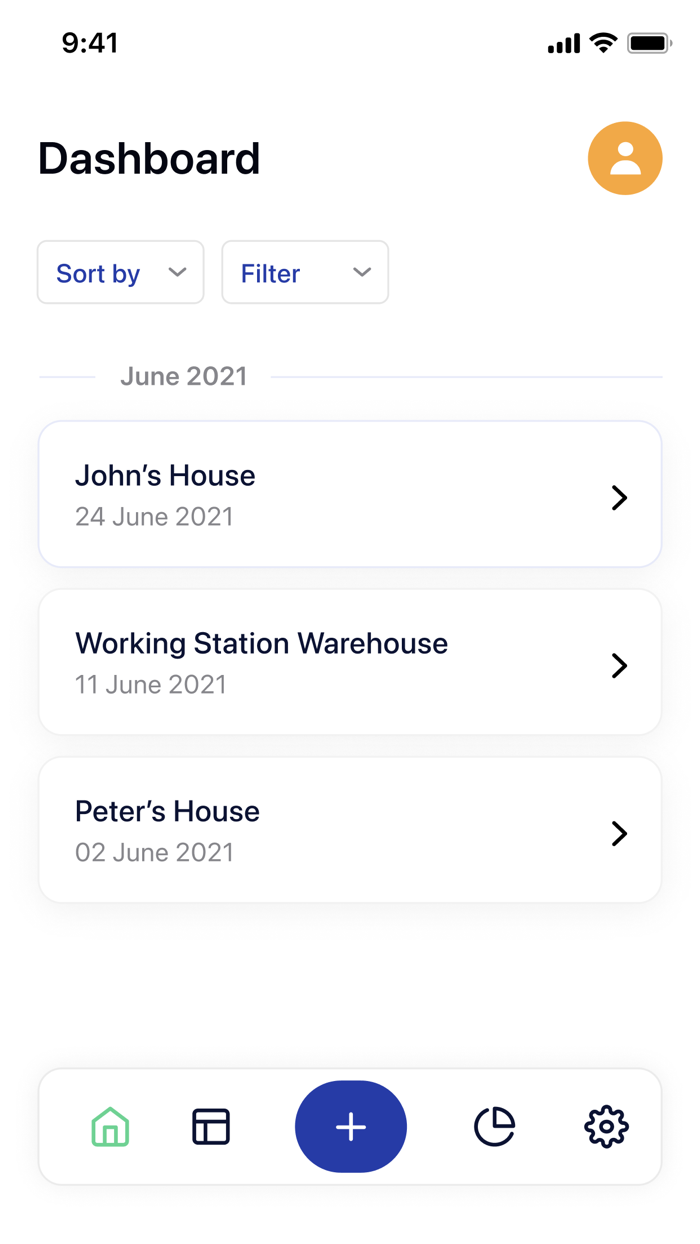
Task: Select the Working Station Warehouse title
Action: pyautogui.click(x=261, y=643)
